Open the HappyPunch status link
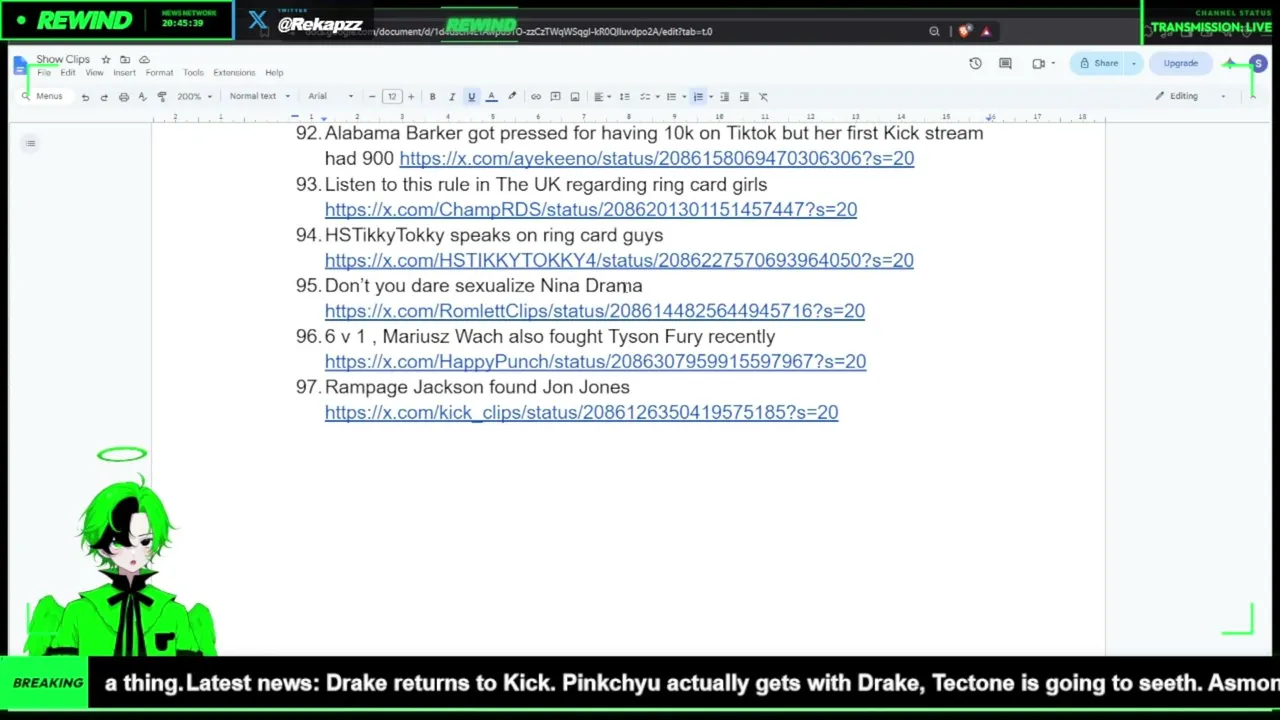Viewport: 1280px width, 720px height. click(596, 361)
